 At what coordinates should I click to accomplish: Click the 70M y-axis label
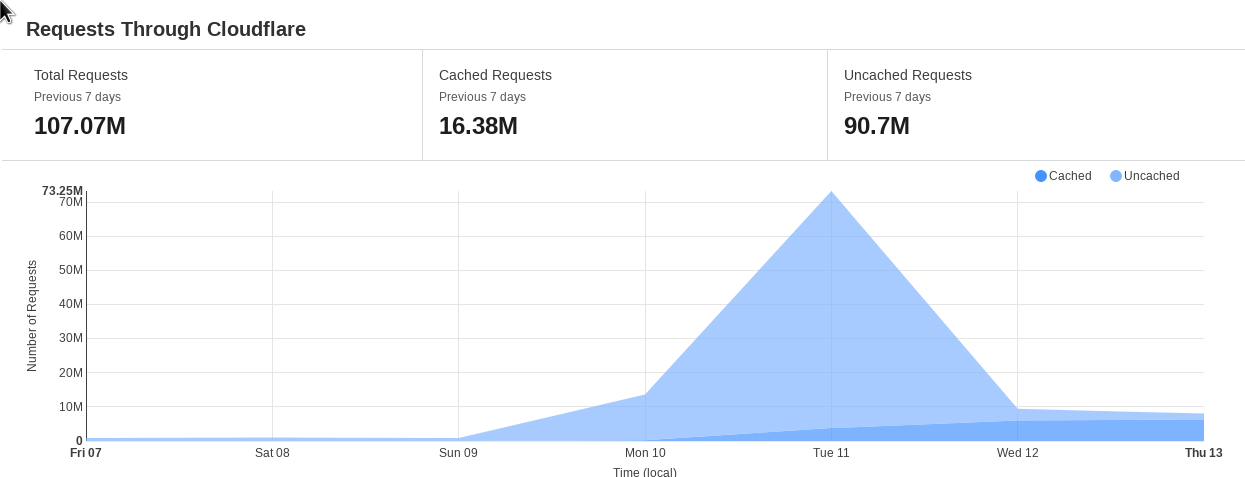pos(71,202)
